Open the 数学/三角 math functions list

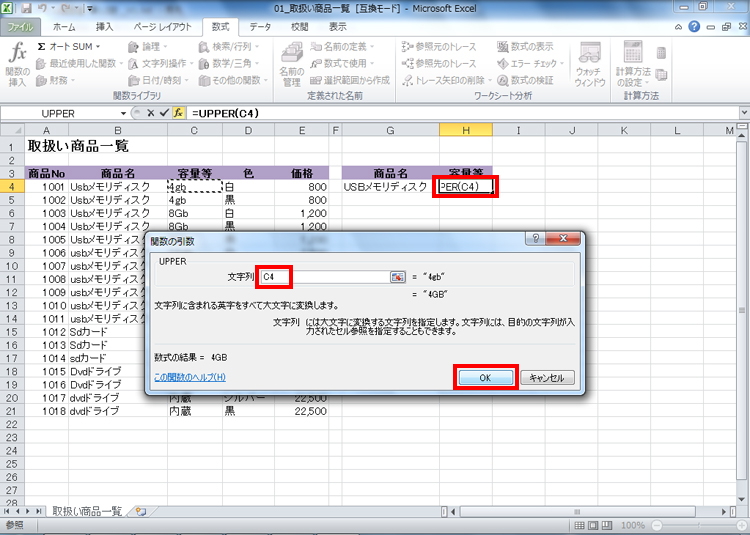229,63
